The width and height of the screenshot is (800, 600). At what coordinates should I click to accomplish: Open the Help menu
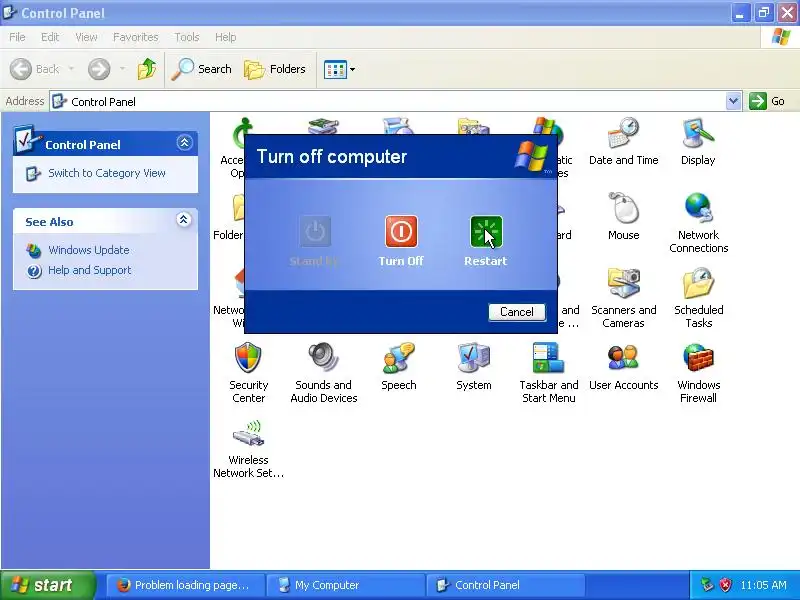pyautogui.click(x=226, y=37)
